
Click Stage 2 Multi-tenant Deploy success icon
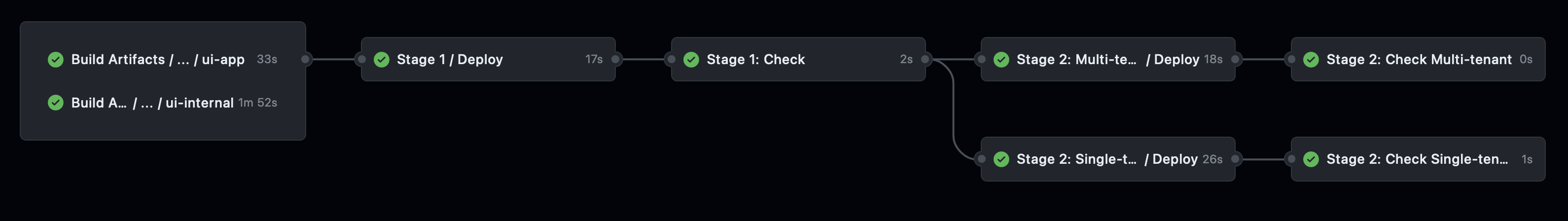1001,60
